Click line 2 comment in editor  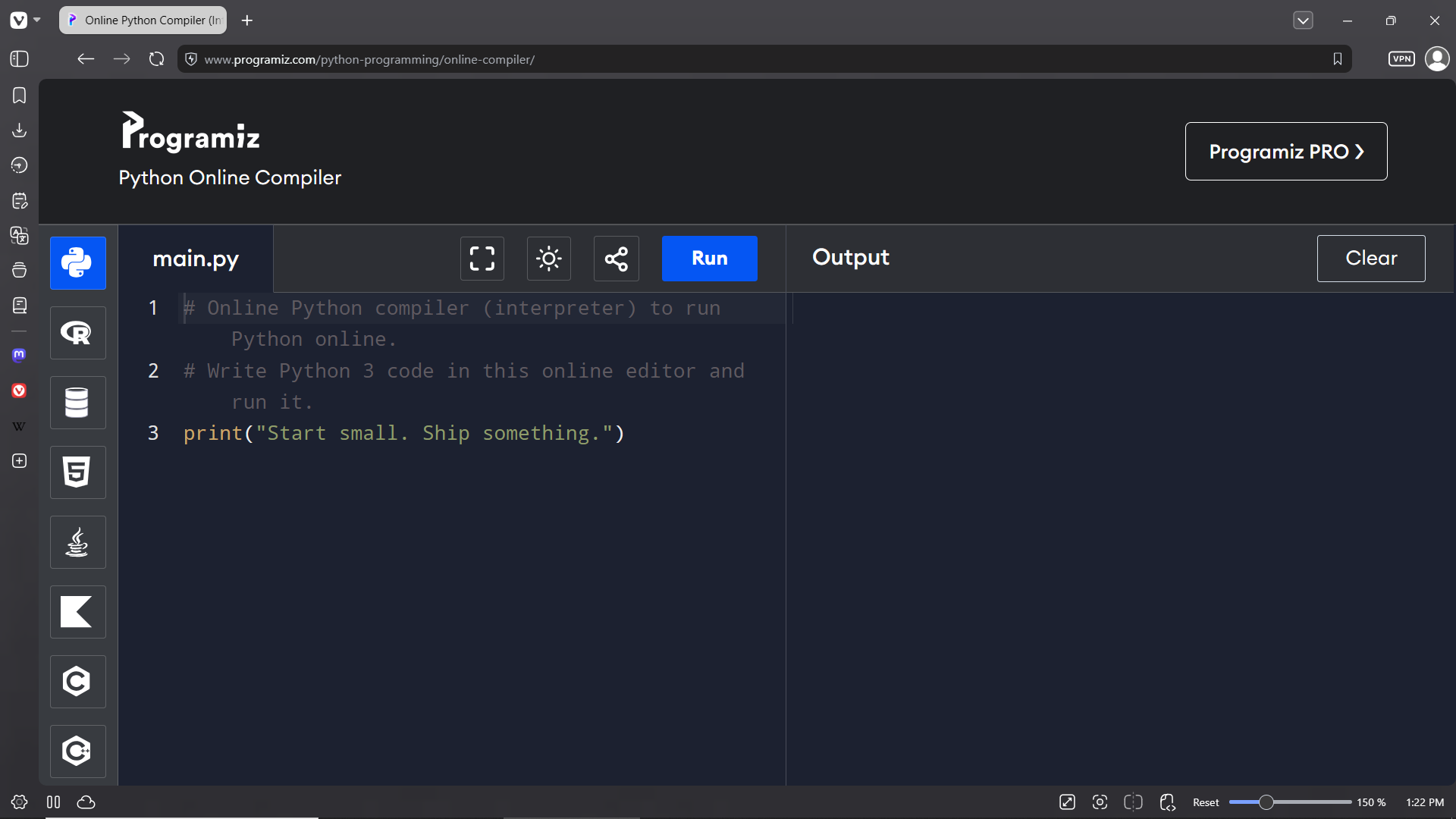click(464, 386)
